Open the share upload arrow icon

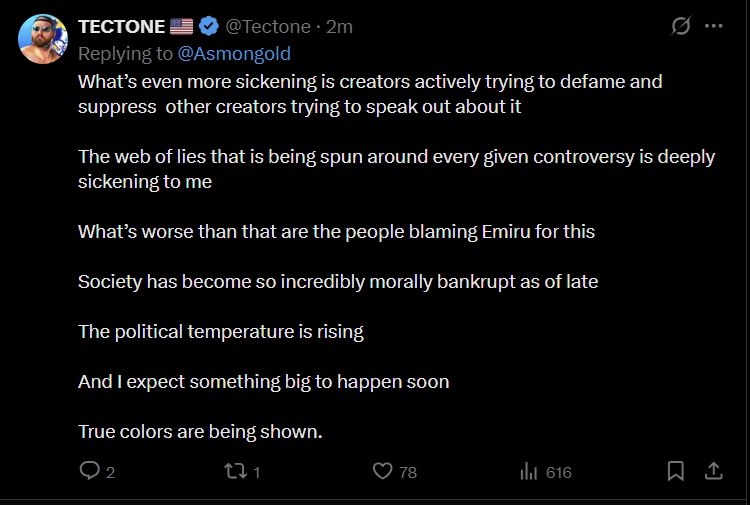pyautogui.click(x=714, y=471)
